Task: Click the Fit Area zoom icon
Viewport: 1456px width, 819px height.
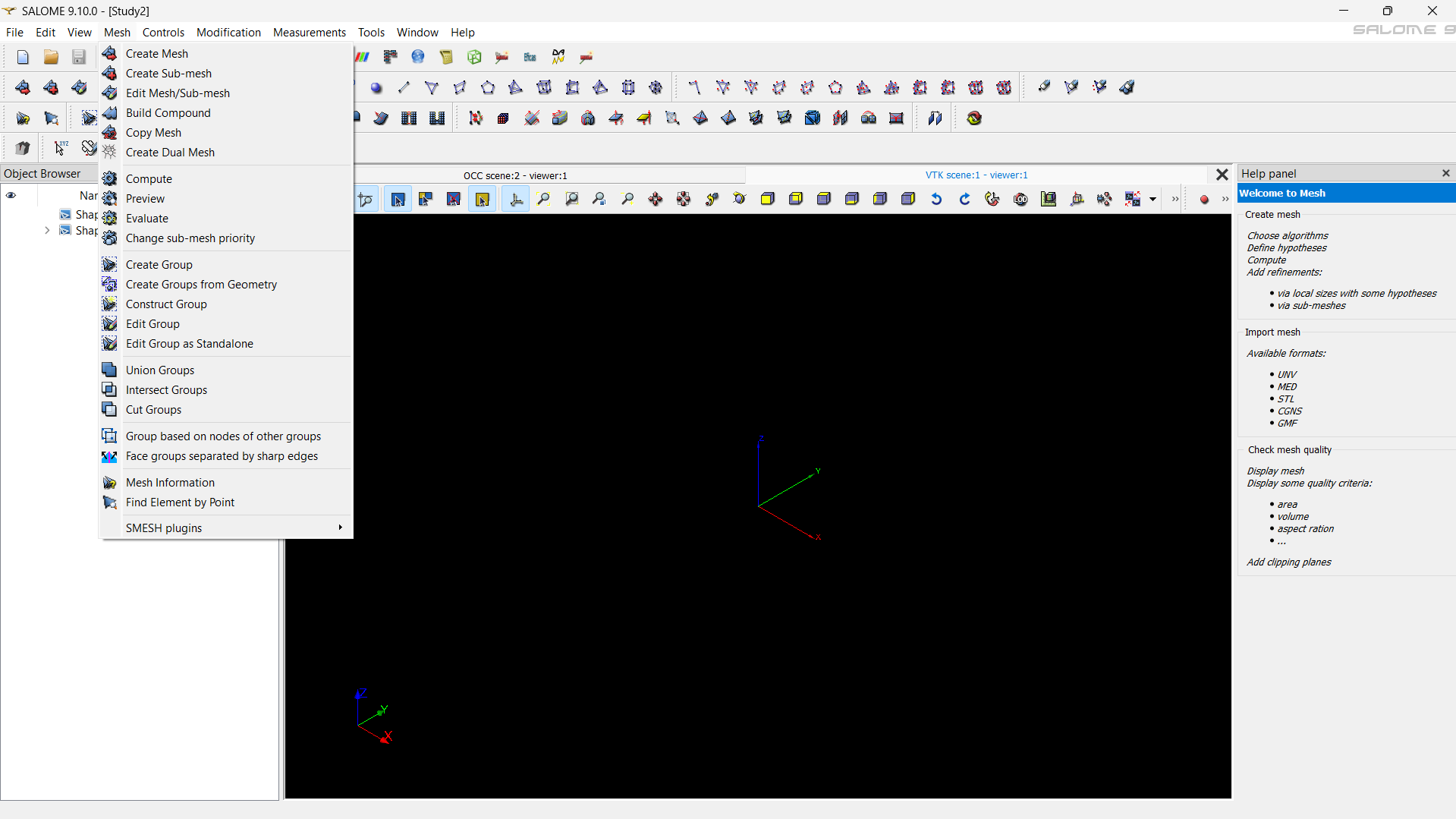Action: 572,200
